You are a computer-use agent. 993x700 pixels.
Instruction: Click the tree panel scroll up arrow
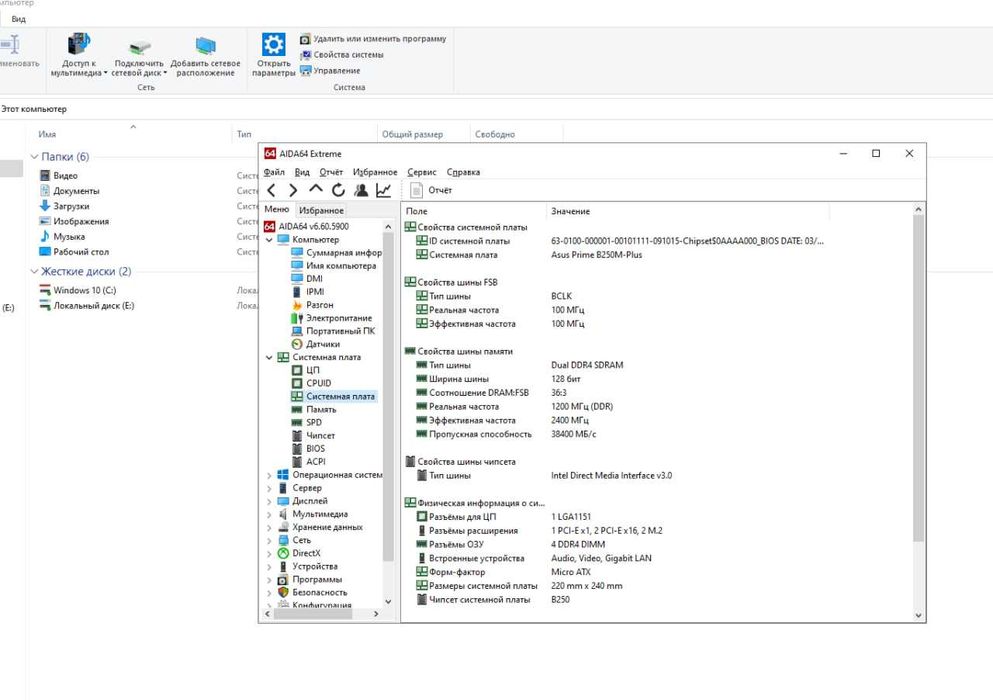(x=388, y=226)
